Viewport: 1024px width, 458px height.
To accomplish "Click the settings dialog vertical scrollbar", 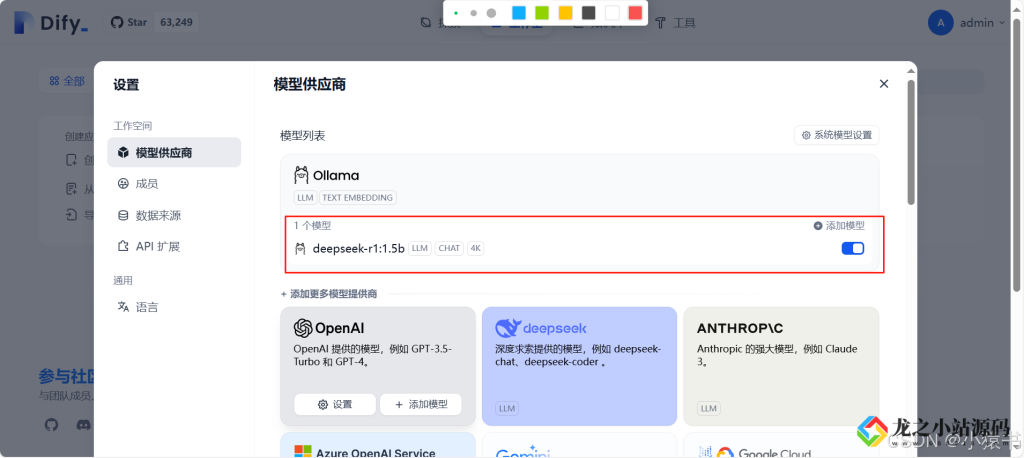I will [x=911, y=142].
